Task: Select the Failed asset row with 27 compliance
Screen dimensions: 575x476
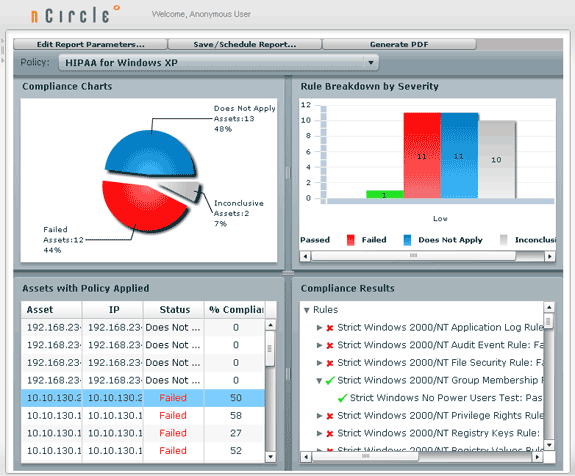Action: coord(143,433)
